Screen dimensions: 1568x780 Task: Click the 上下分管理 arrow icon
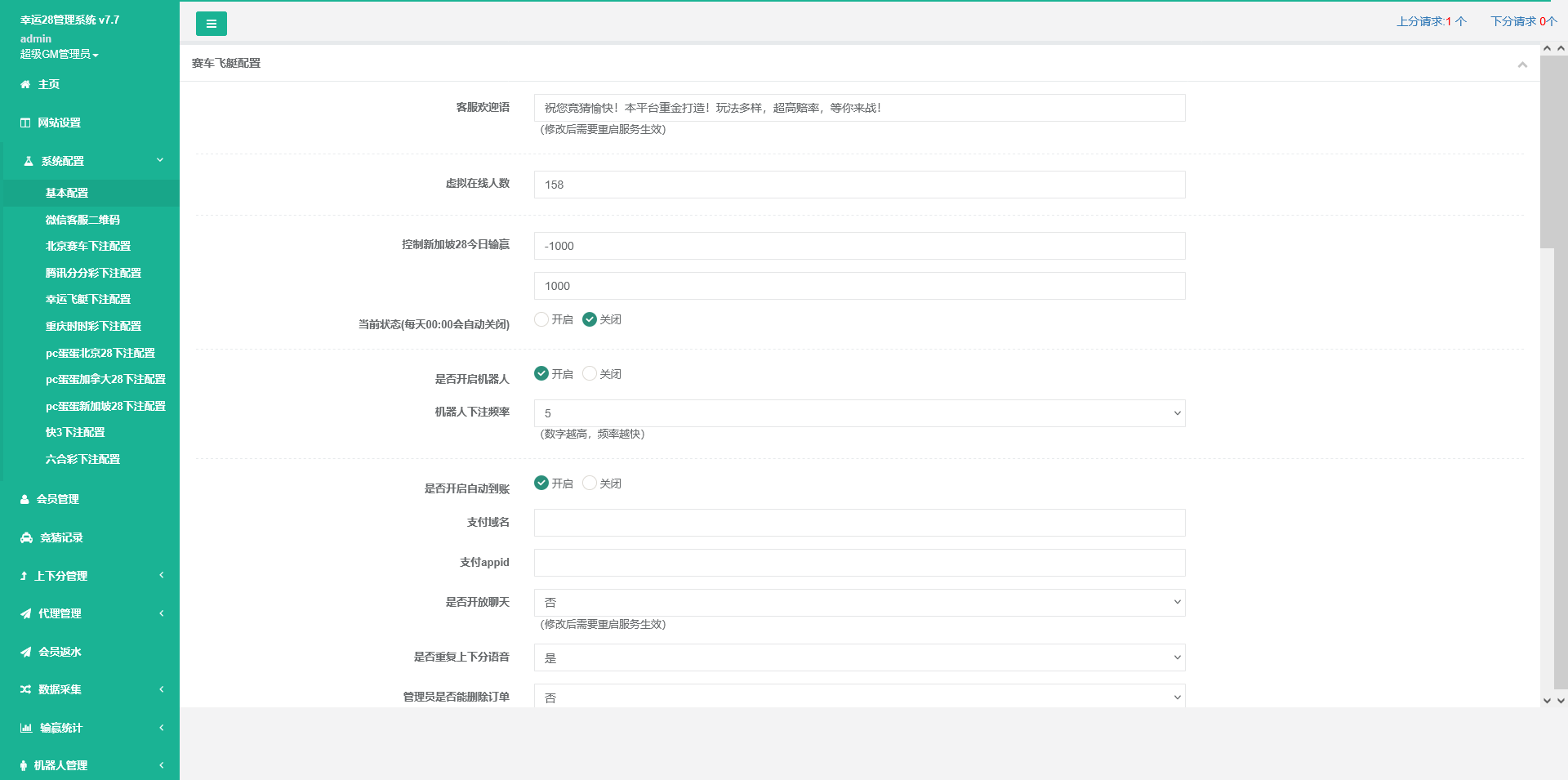point(24,576)
